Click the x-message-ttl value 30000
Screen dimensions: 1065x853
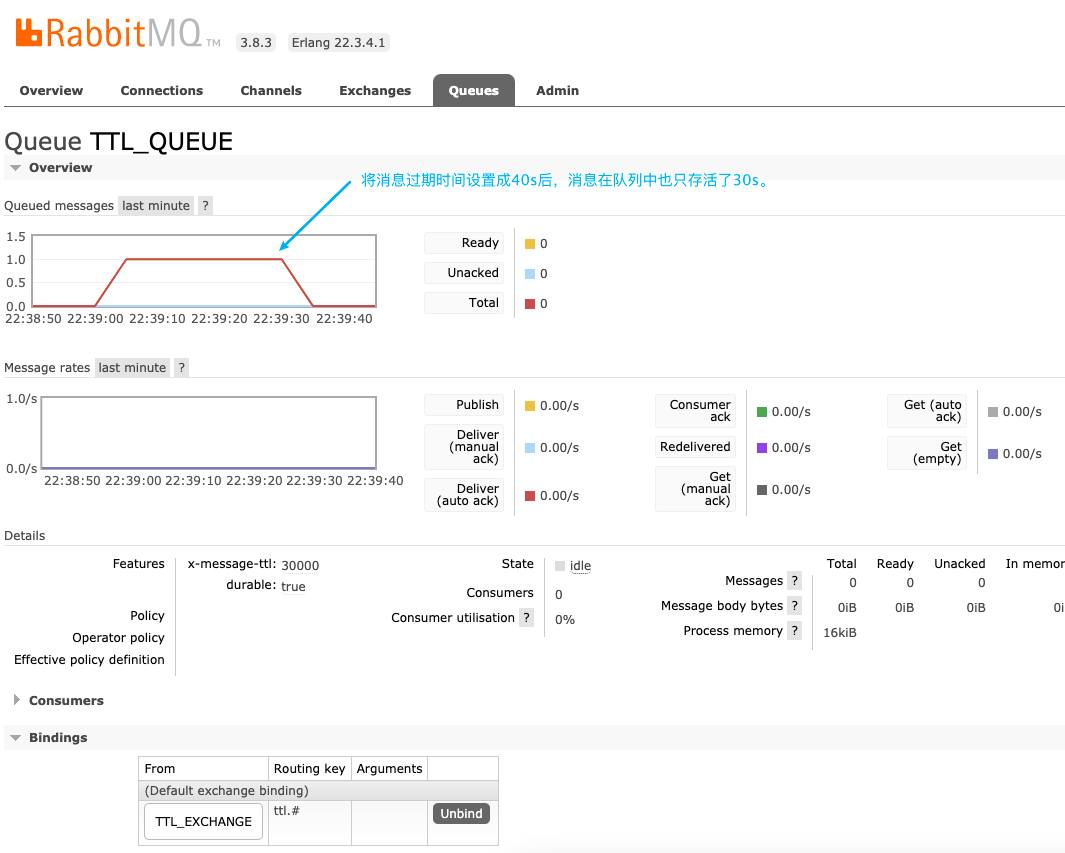(300, 566)
